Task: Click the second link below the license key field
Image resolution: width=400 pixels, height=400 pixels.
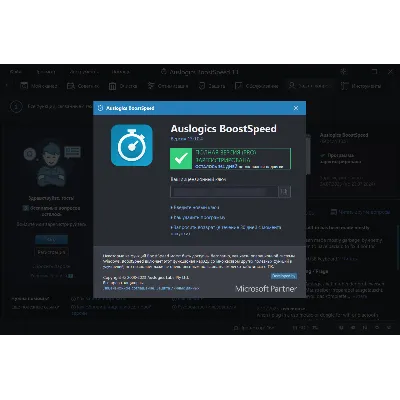Action: pos(198,217)
